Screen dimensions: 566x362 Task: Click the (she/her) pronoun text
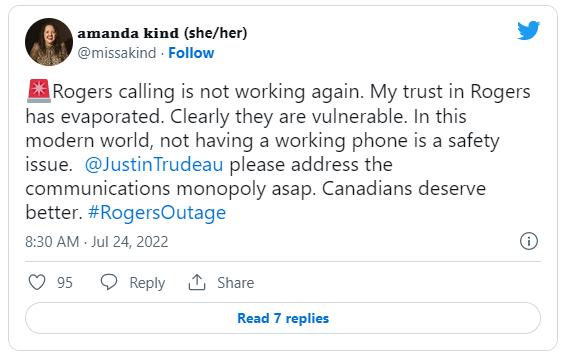click(x=215, y=33)
